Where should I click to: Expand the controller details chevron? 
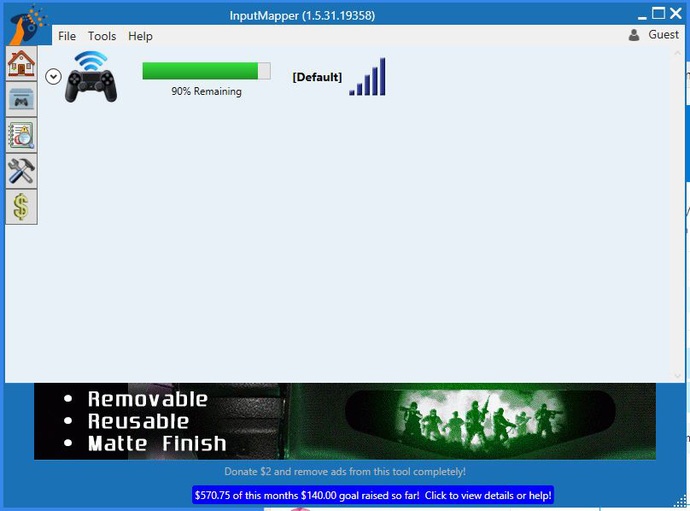coord(53,77)
